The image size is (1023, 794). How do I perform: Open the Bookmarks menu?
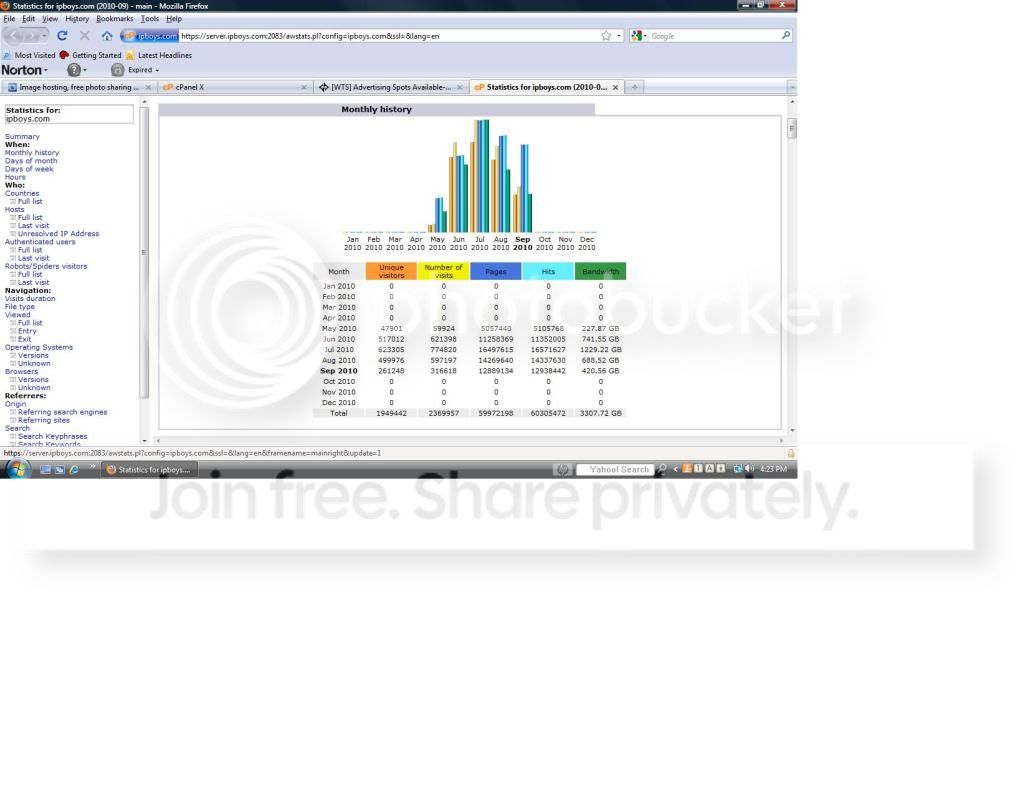point(115,19)
